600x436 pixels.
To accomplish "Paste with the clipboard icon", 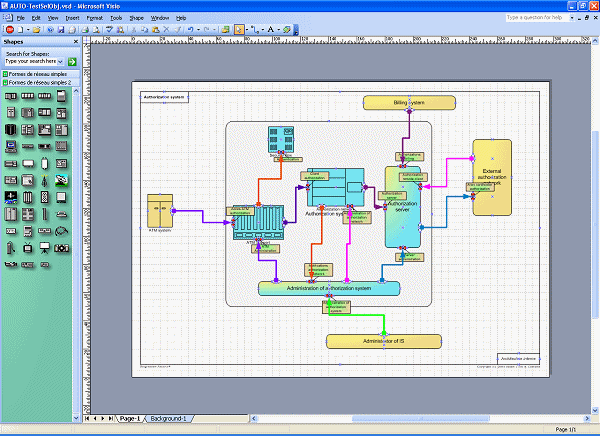I will [155, 29].
